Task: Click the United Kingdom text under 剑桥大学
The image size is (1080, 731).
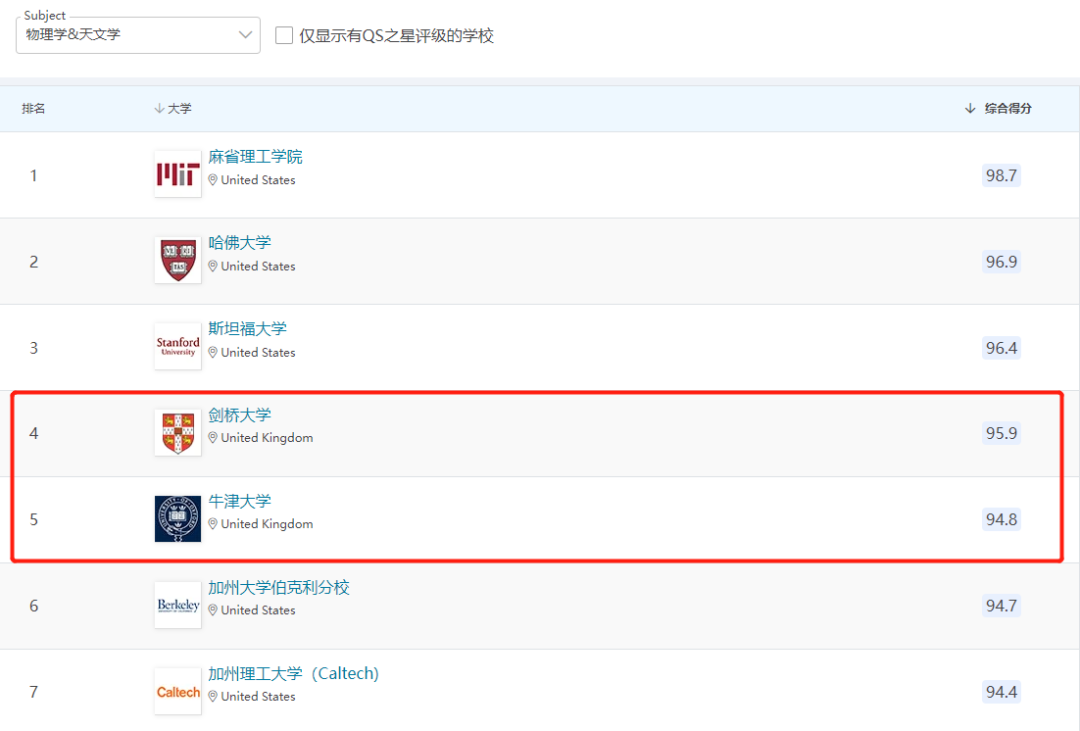Action: click(x=267, y=437)
